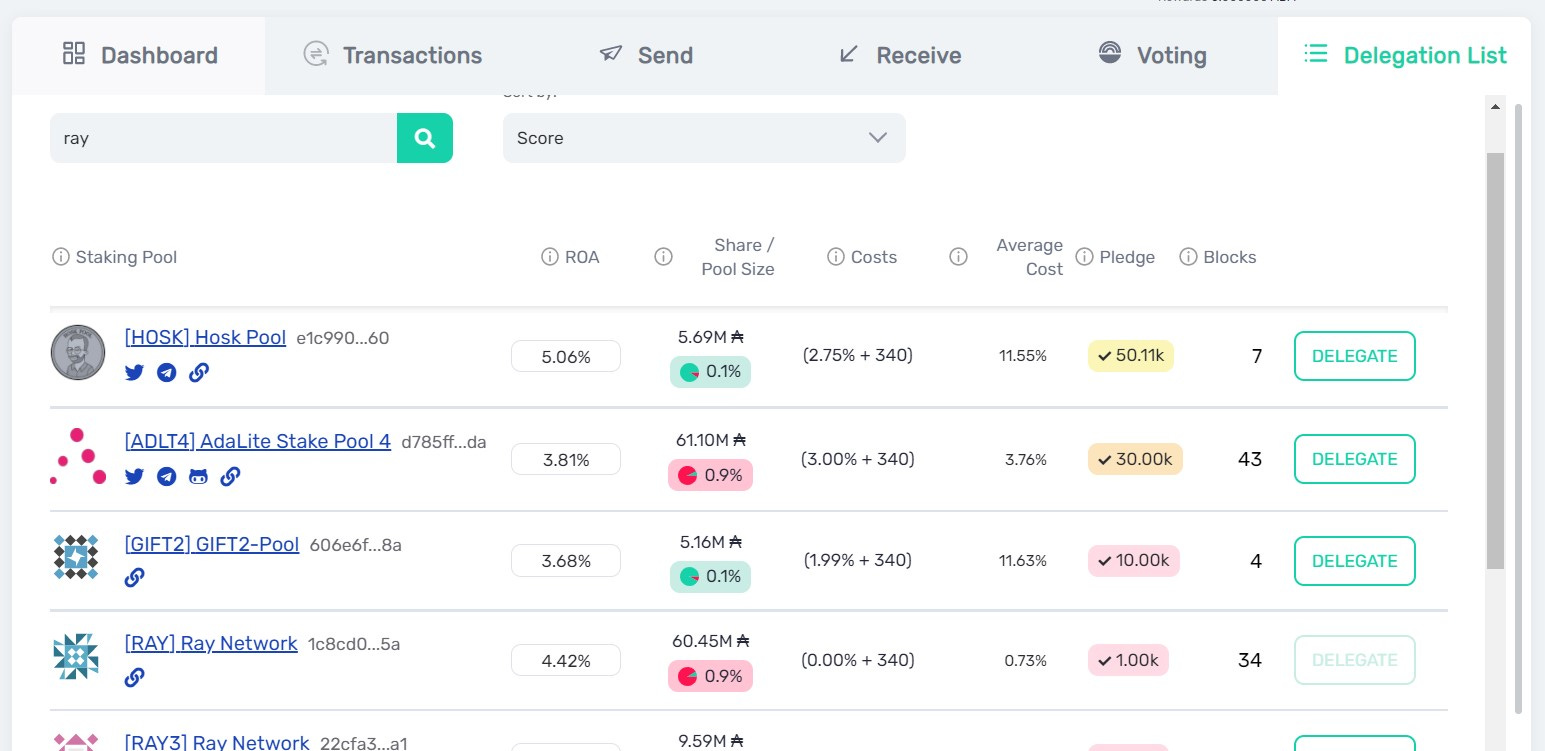Viewport: 1545px width, 751px height.
Task: Click the AdaLite pink dots logo
Action: point(78,457)
